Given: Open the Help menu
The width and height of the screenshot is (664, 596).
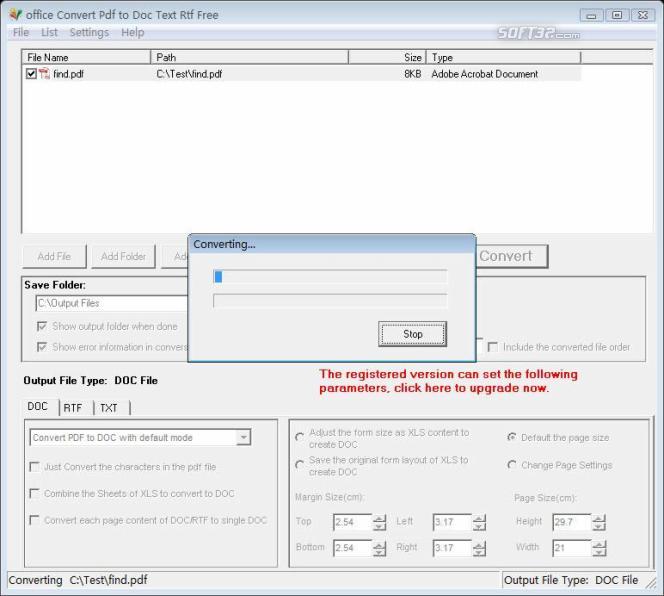Looking at the screenshot, I should (x=133, y=32).
